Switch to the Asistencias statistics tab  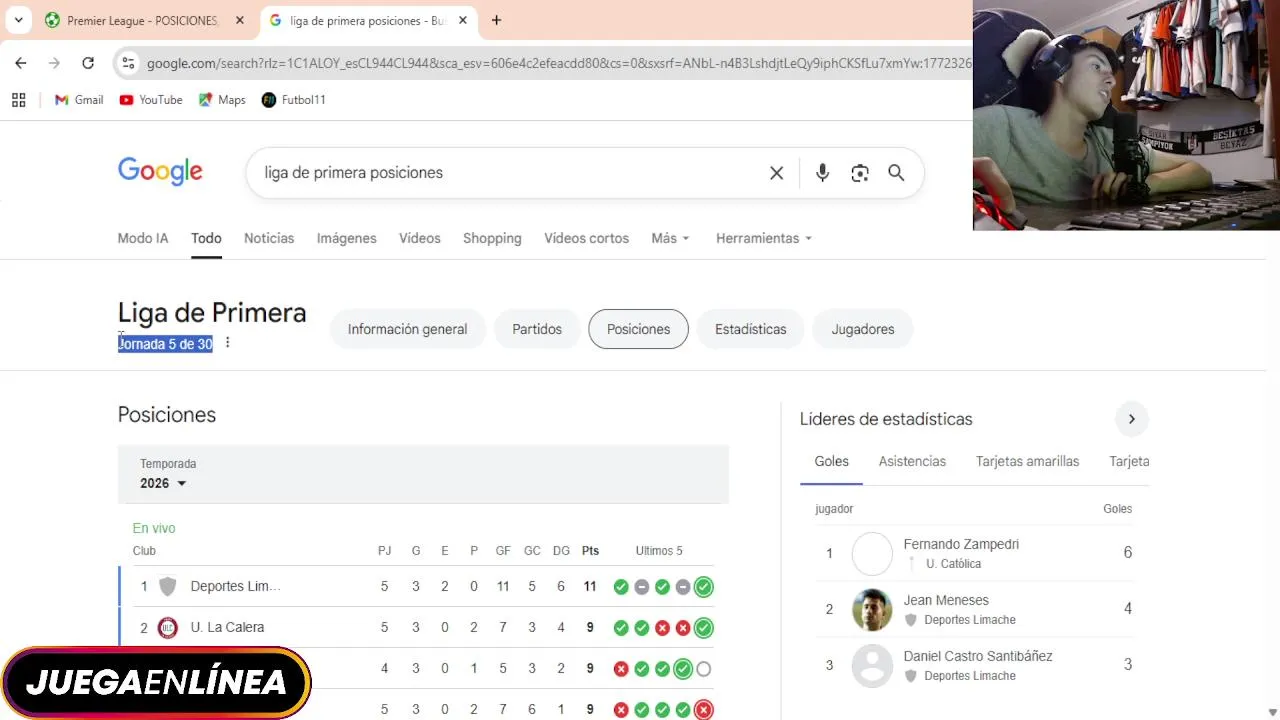point(912,461)
